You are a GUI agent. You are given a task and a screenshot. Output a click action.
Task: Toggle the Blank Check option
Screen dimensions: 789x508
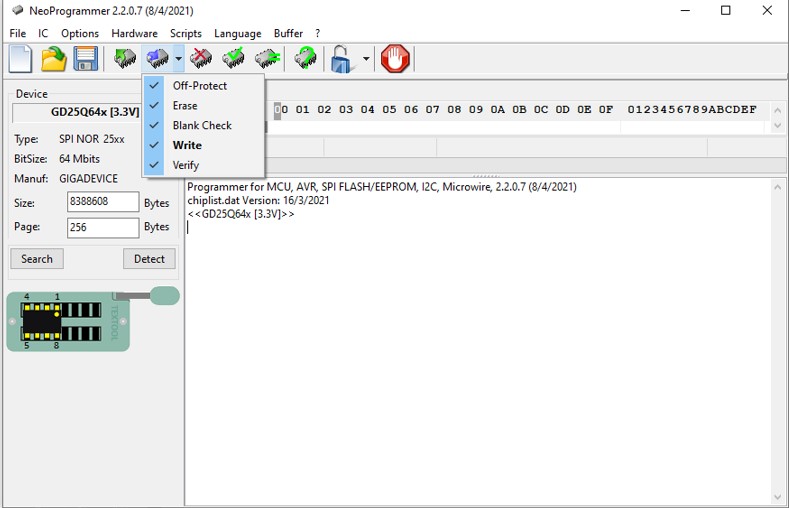coord(204,125)
